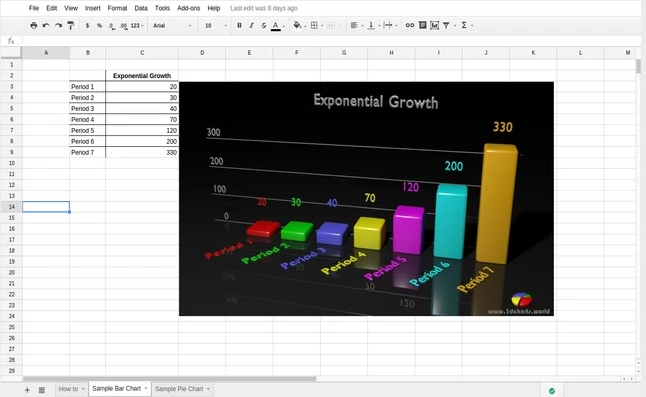This screenshot has height=397, width=646.
Task: Select the spreadsheet cell with value 330
Action: [142, 152]
